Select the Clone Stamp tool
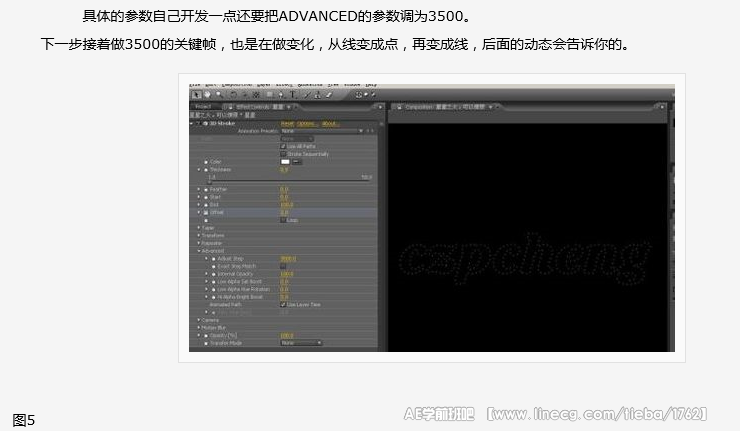Screen dimensions: 740x431 [x=318, y=95]
